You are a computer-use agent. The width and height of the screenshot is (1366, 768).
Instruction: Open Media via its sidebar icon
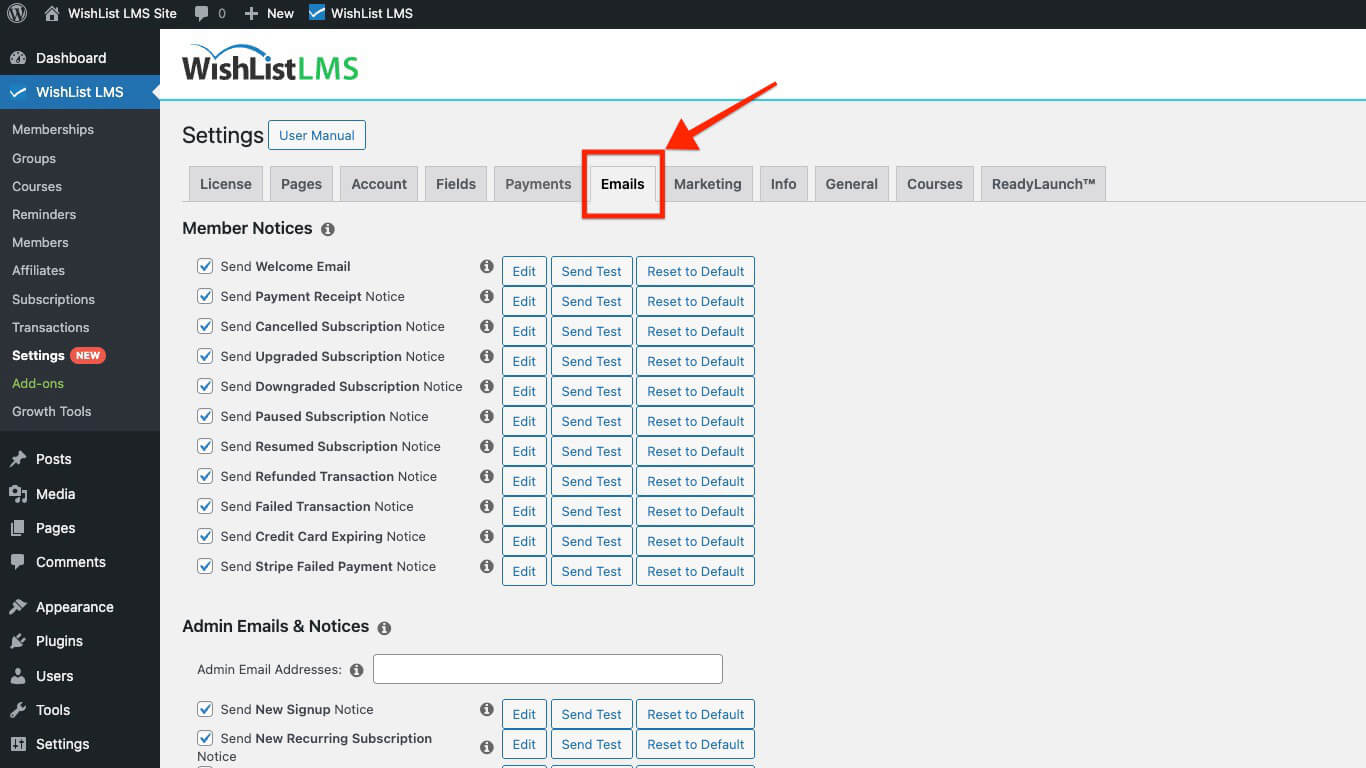click(17, 493)
